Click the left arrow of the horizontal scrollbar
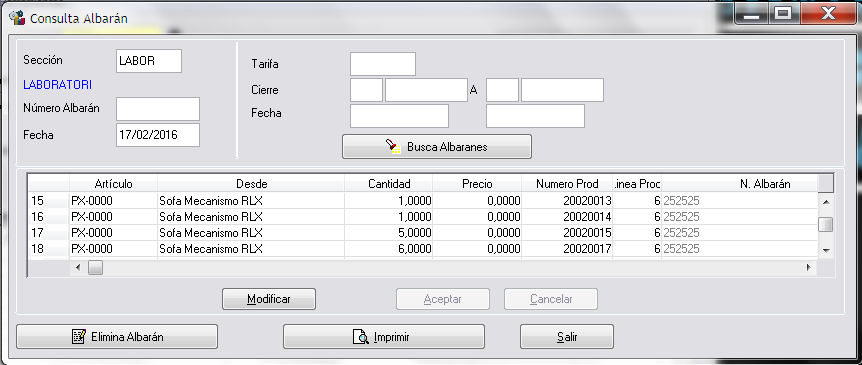The height and width of the screenshot is (365, 862). [78, 268]
